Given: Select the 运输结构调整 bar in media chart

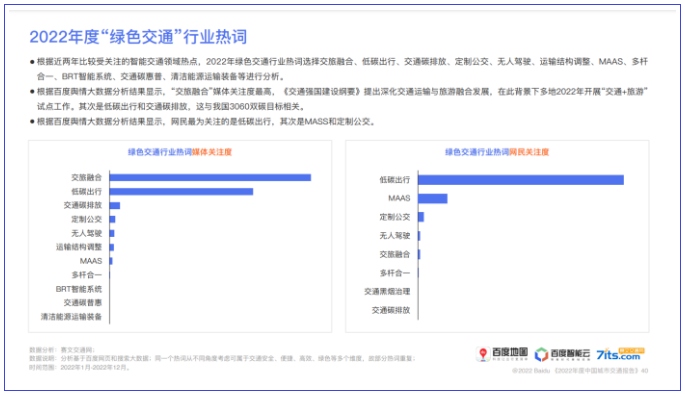Looking at the screenshot, I should [x=112, y=247].
